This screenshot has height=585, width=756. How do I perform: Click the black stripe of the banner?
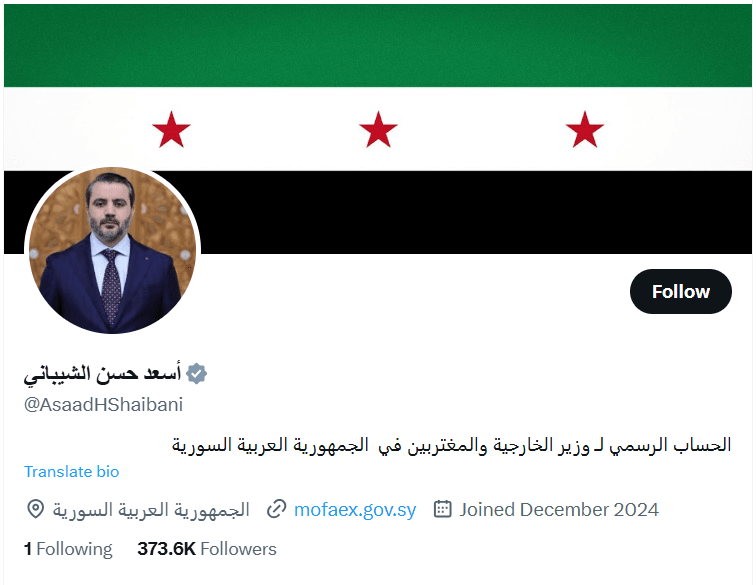point(450,212)
